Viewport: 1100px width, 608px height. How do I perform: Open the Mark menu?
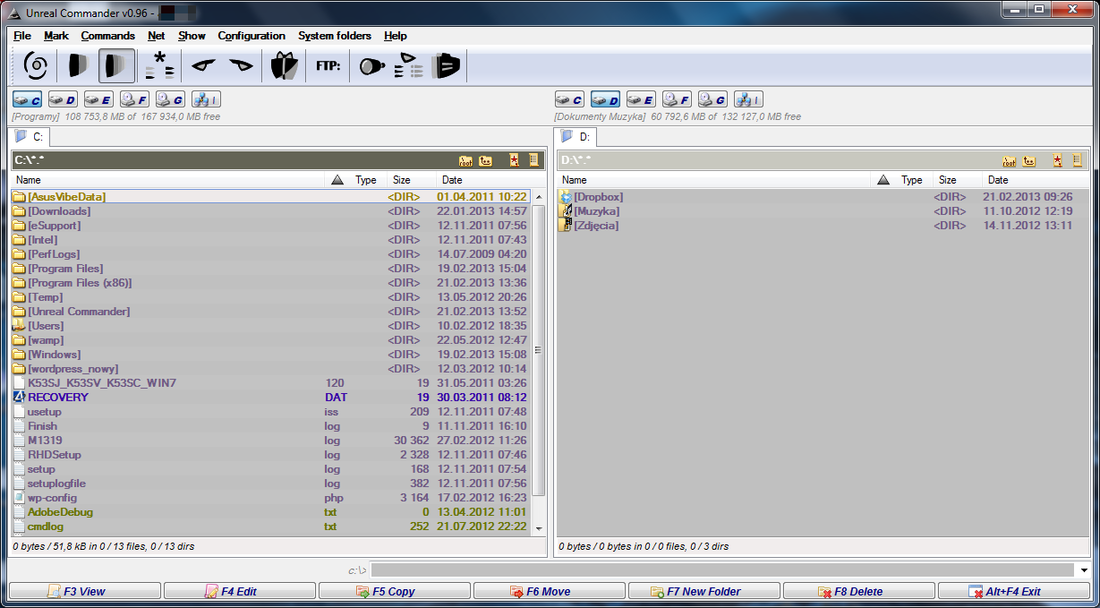pyautogui.click(x=56, y=36)
